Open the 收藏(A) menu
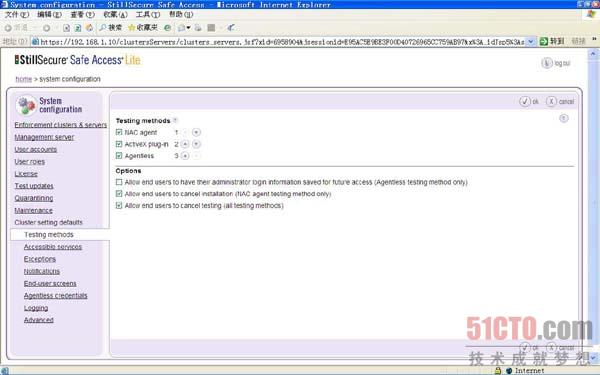Screen dimensions: 600x375 (115, 15)
